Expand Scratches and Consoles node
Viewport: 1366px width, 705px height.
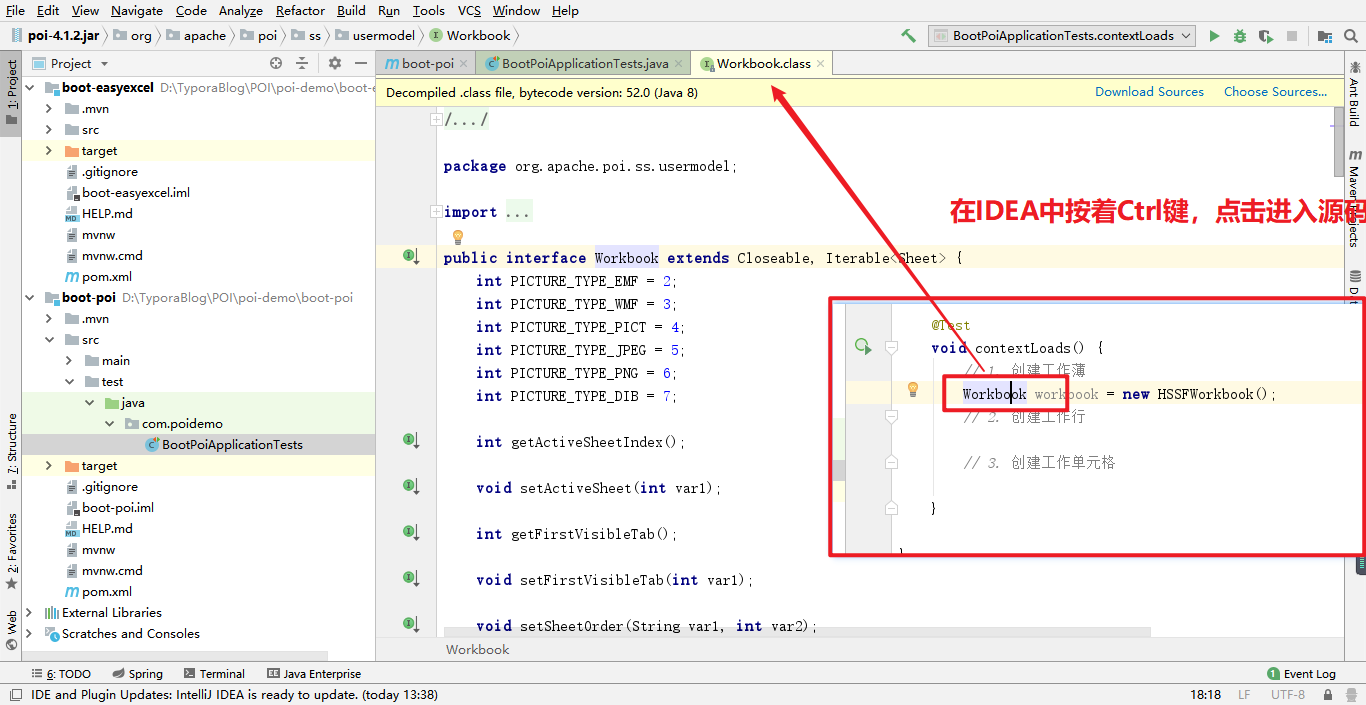[30, 634]
